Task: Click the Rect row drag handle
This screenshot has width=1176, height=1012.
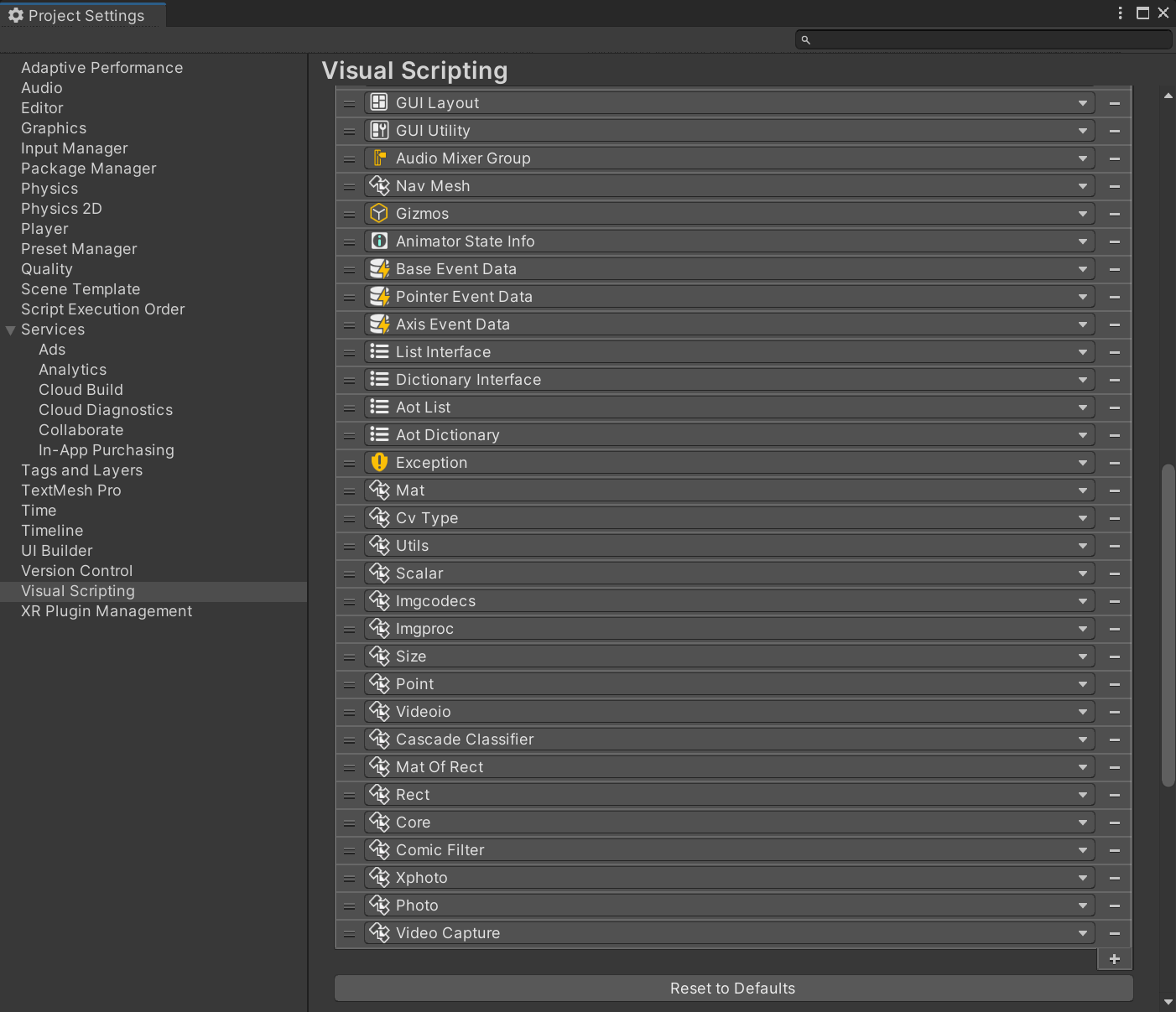Action: (x=349, y=795)
